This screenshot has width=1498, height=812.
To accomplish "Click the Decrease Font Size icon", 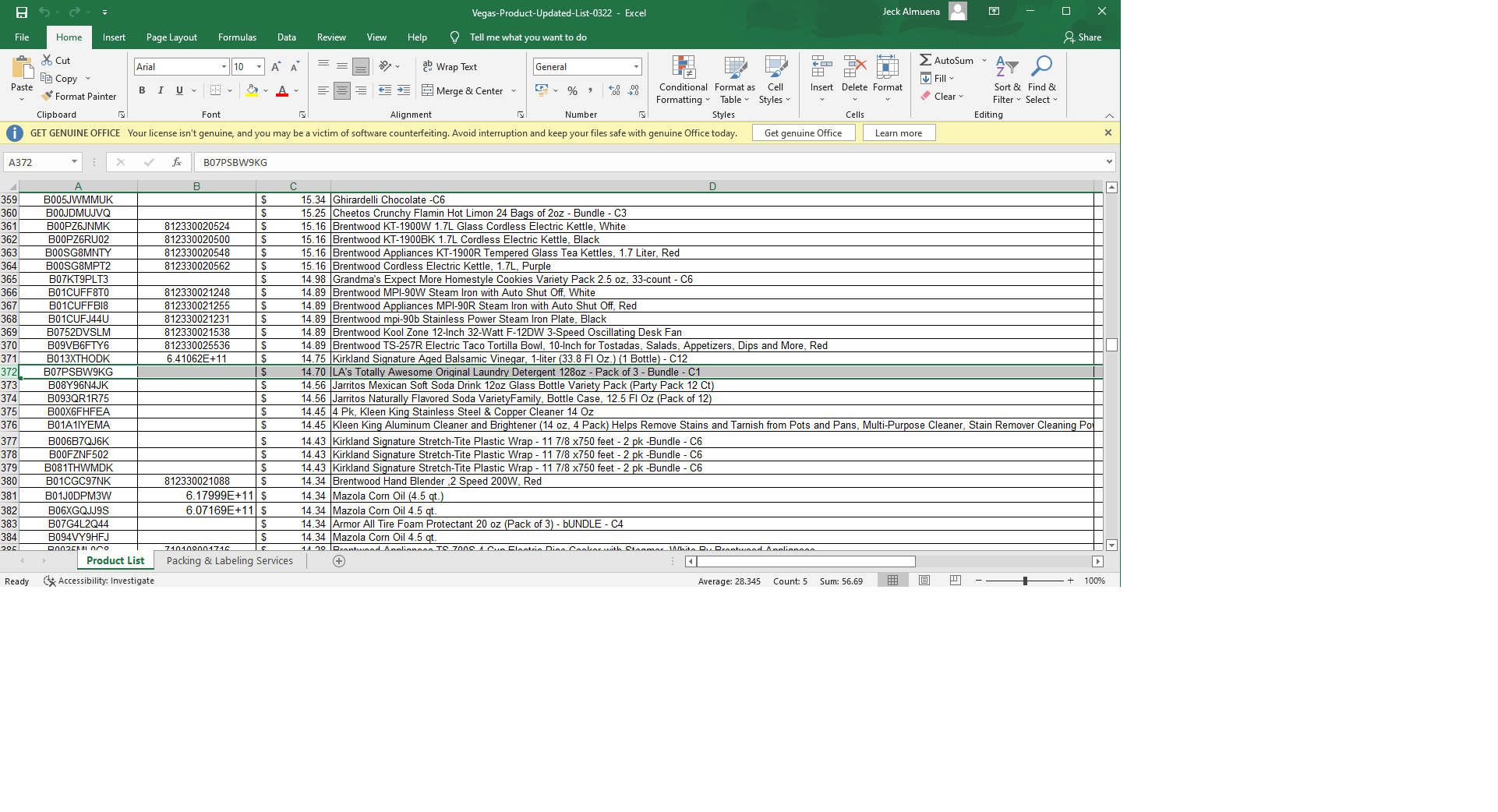I will (x=295, y=67).
